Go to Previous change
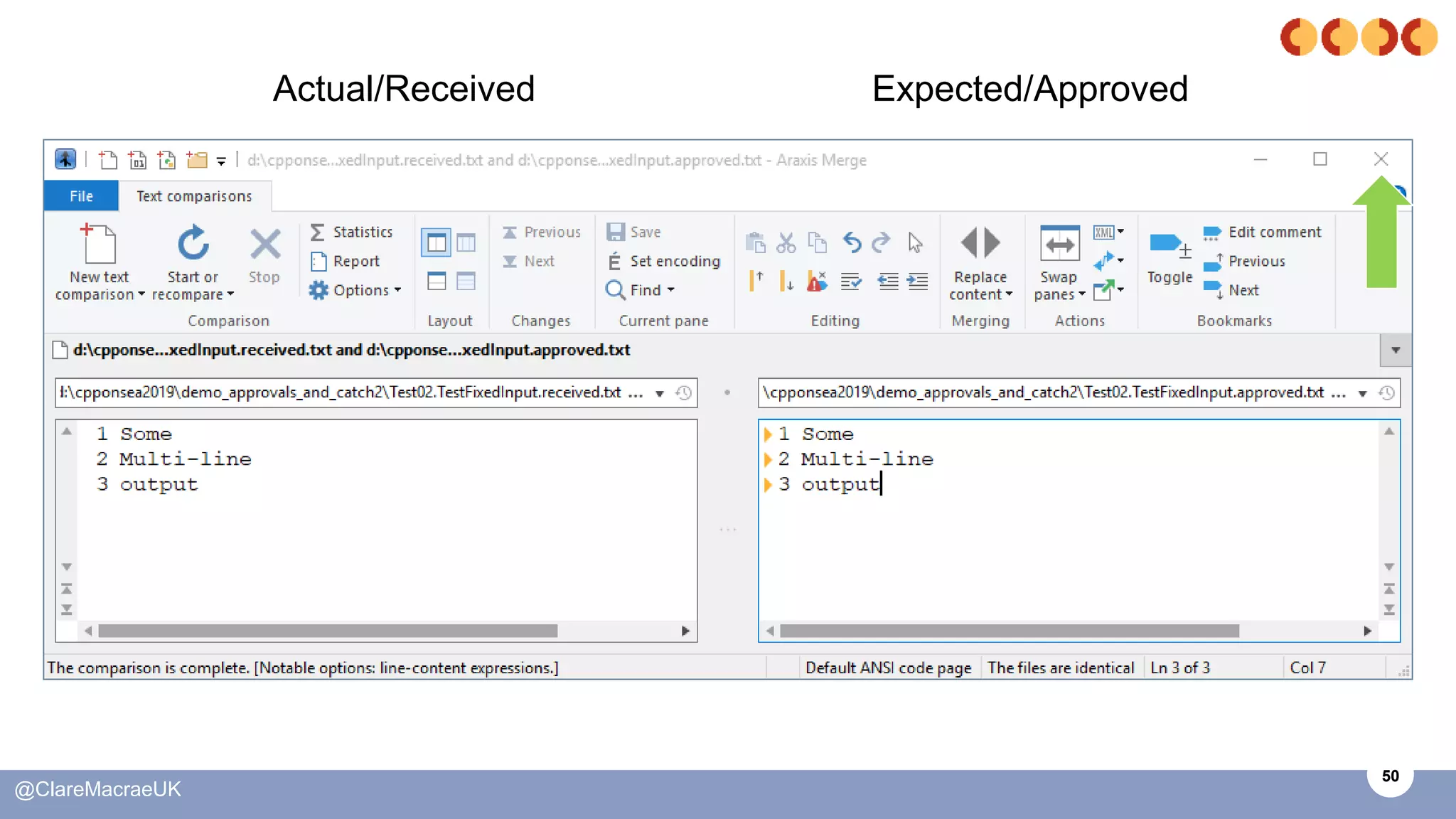Image resolution: width=1456 pixels, height=819 pixels. (542, 232)
